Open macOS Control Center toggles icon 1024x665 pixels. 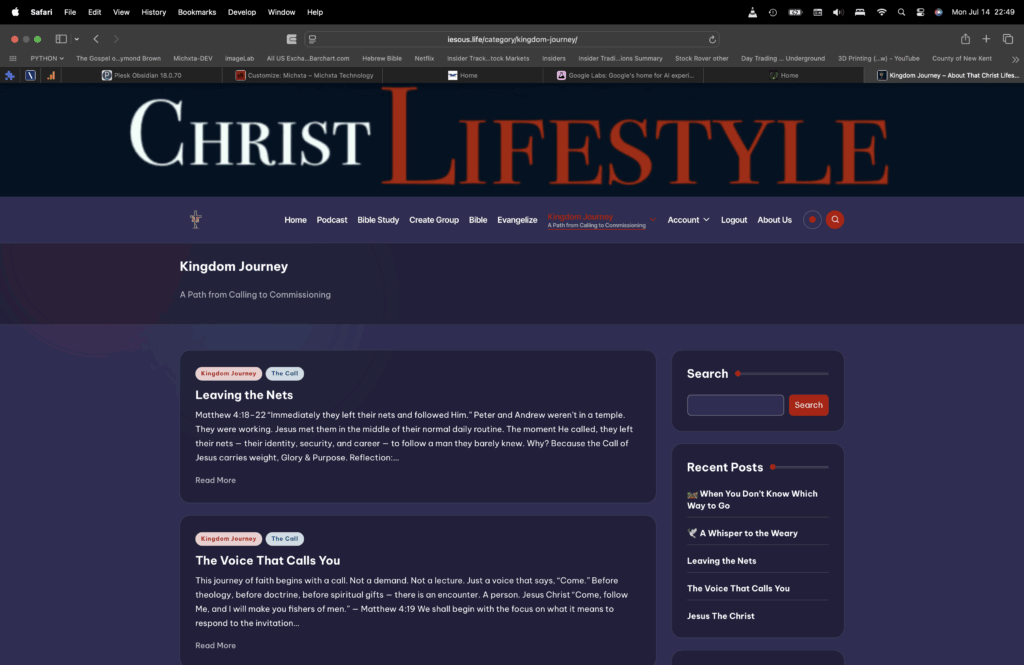tap(920, 12)
